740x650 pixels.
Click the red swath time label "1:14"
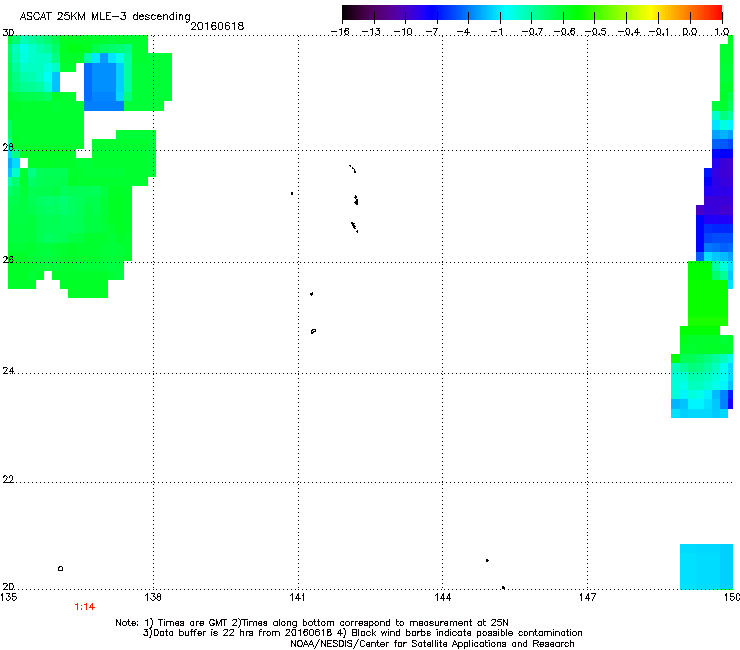pos(84,607)
